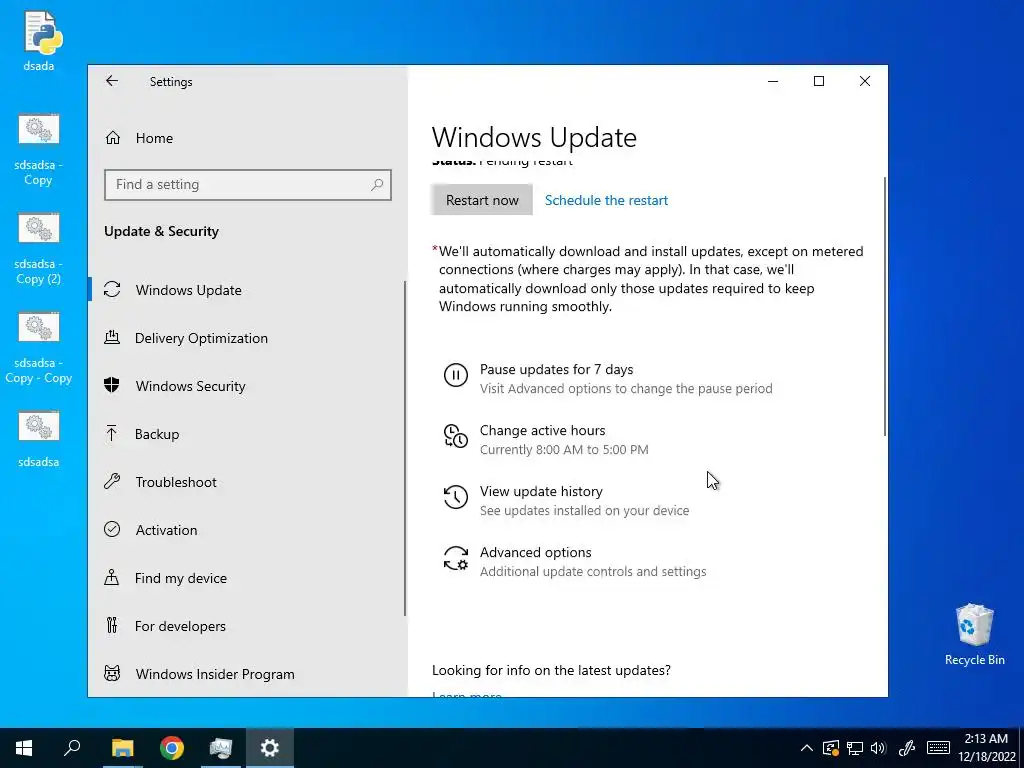Open View update history
The width and height of the screenshot is (1024, 768).
point(566,501)
